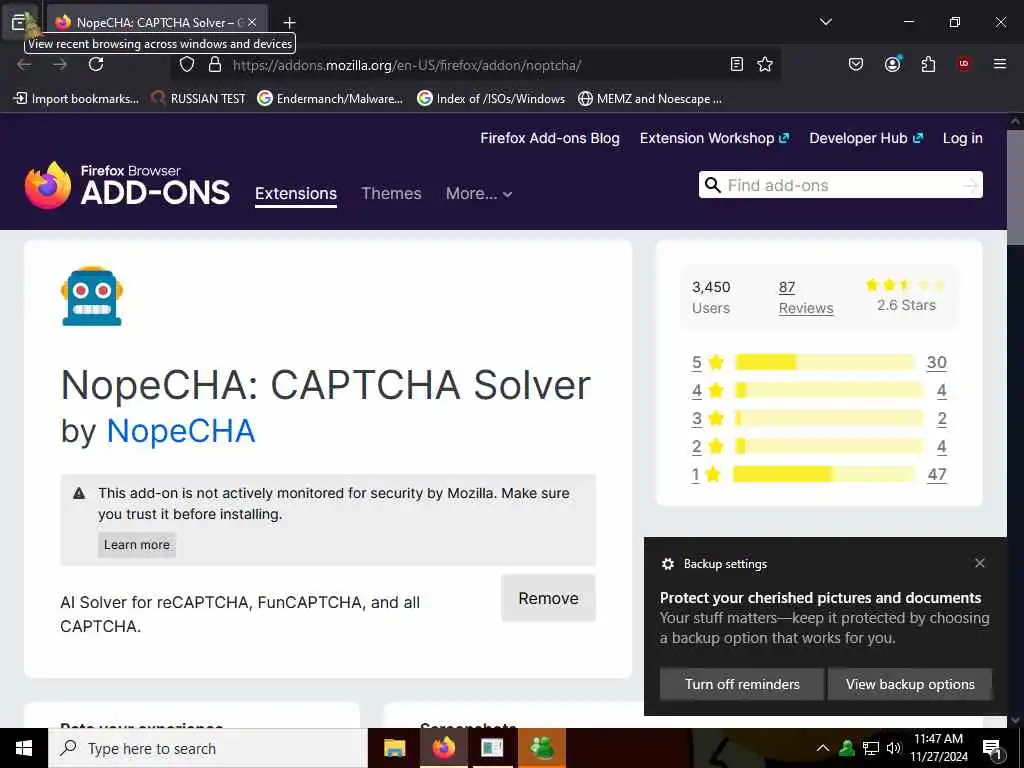Go back with the back arrow
The height and width of the screenshot is (768, 1024).
pyautogui.click(x=24, y=64)
